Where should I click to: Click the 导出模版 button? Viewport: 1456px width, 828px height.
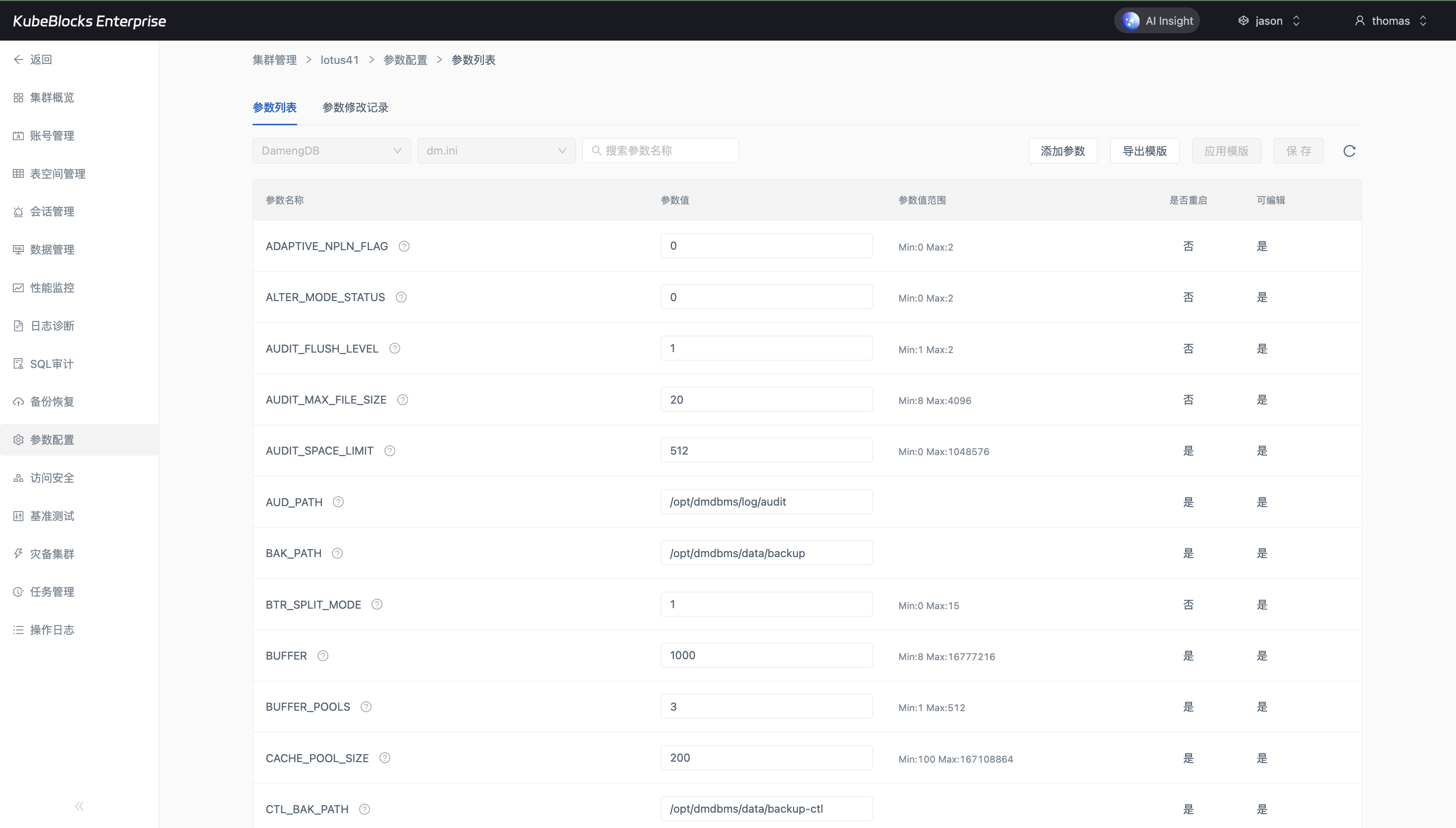click(x=1144, y=151)
